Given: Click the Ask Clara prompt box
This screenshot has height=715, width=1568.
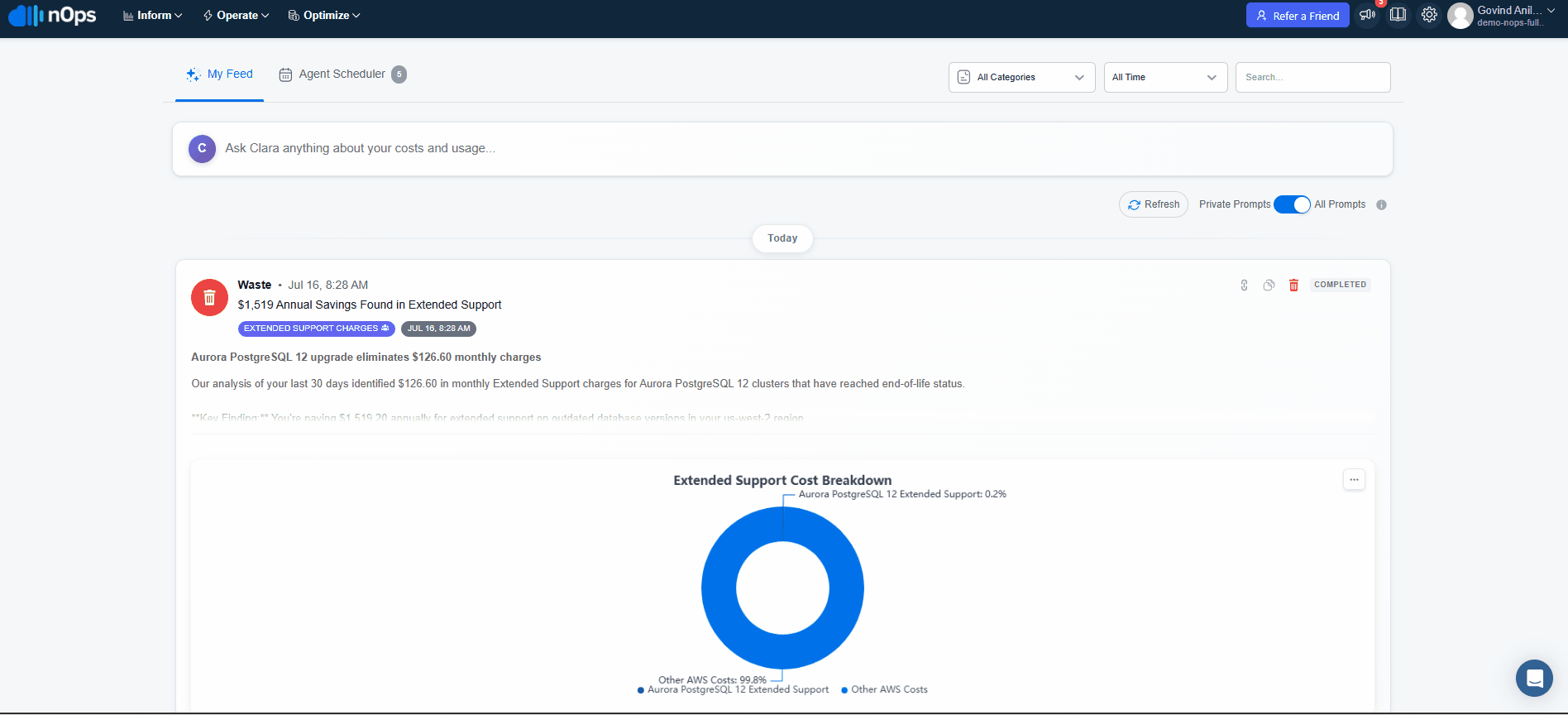Looking at the screenshot, I should tap(782, 149).
